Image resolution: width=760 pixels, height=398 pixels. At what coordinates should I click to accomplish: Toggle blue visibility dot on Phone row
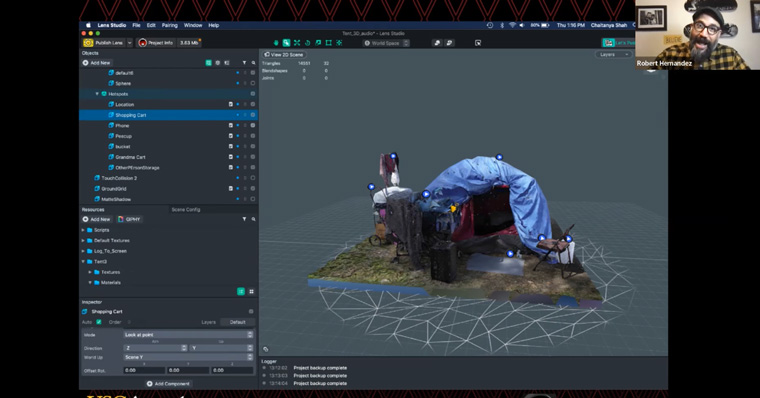238,126
